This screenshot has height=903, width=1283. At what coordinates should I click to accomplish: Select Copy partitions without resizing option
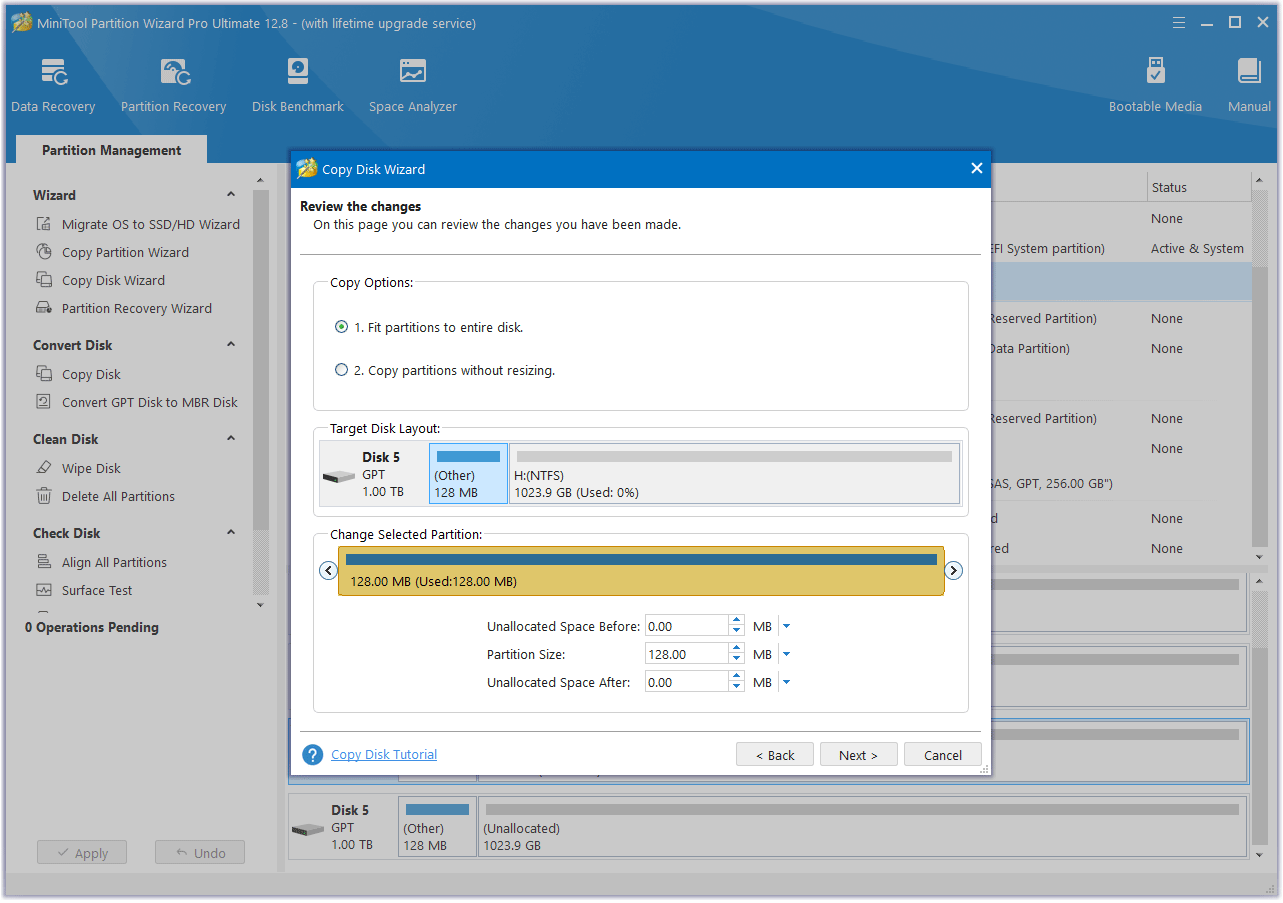[445, 370]
